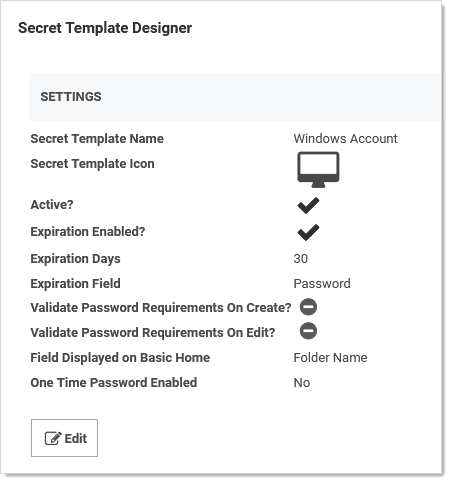Screen dimensions: 450x482
Task: Click the Active checkmark icon
Action: tap(308, 205)
